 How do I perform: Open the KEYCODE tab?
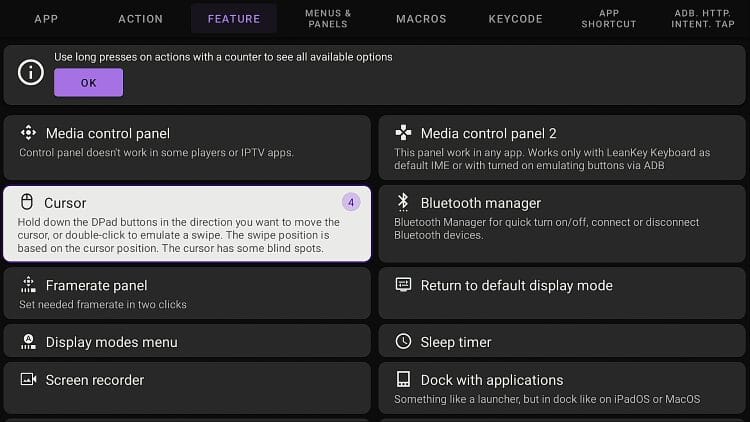pyautogui.click(x=515, y=19)
